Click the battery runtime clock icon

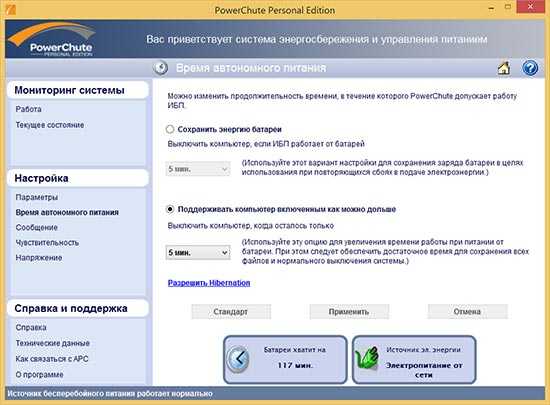pos(238,359)
